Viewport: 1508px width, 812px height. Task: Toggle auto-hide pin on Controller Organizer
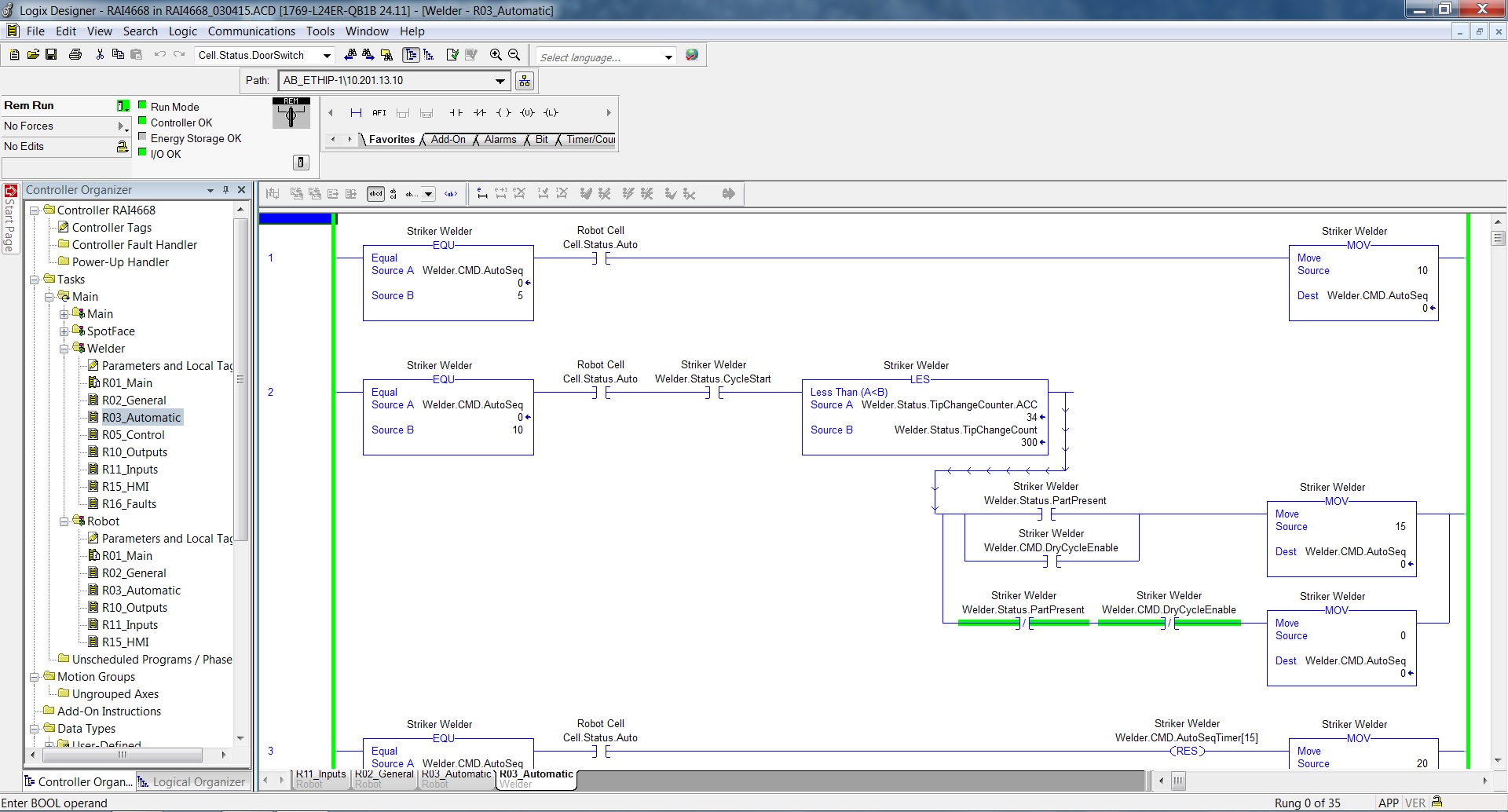pyautogui.click(x=225, y=190)
